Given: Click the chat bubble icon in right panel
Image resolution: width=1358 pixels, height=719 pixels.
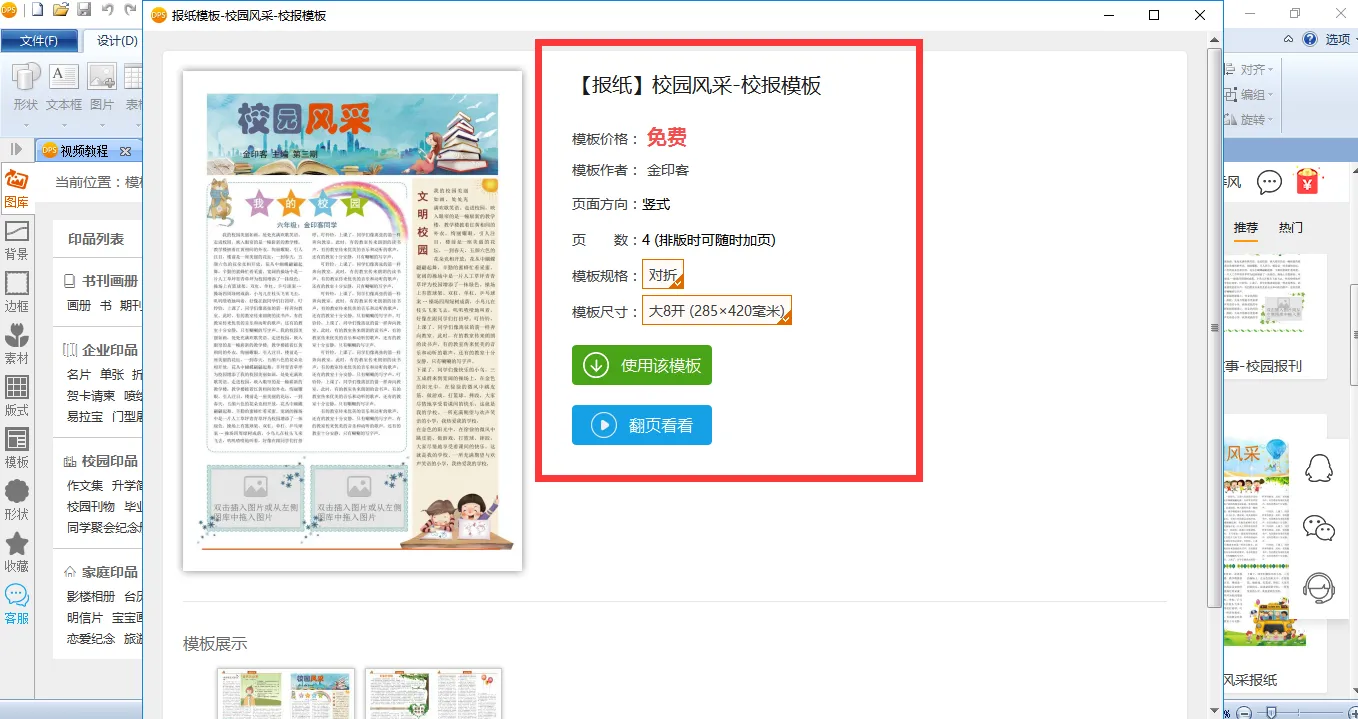Looking at the screenshot, I should pyautogui.click(x=1269, y=182).
